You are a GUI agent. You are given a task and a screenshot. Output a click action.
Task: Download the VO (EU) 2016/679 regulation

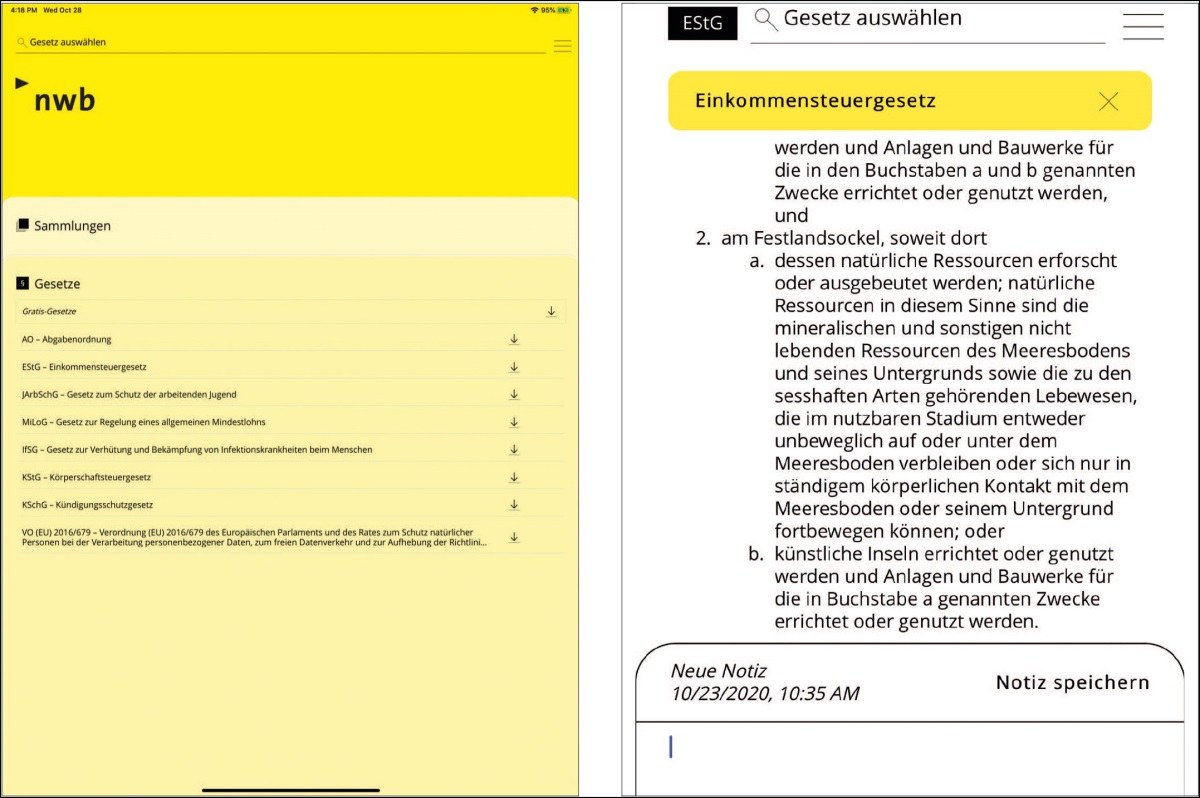pos(514,537)
